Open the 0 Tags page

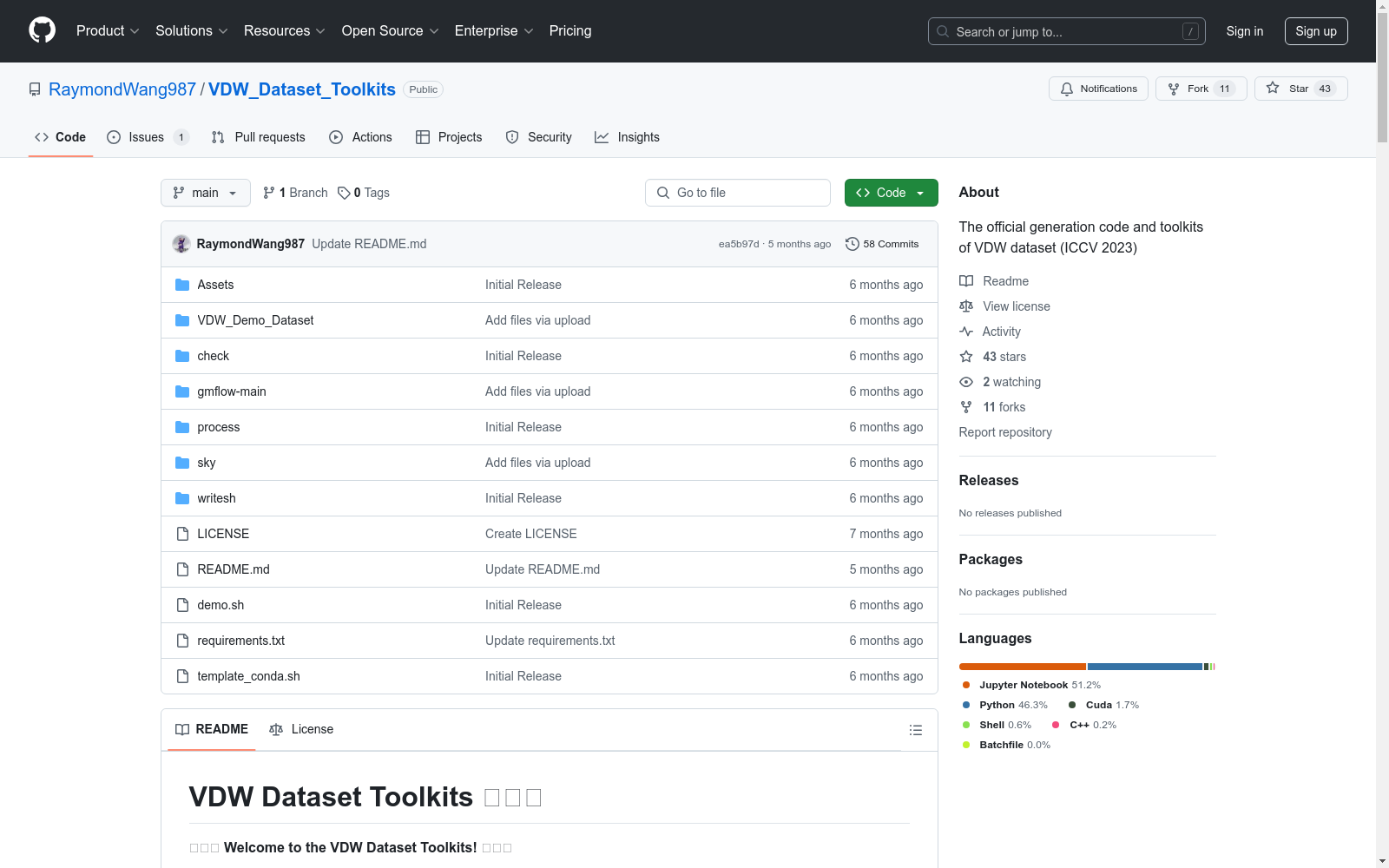pos(364,193)
